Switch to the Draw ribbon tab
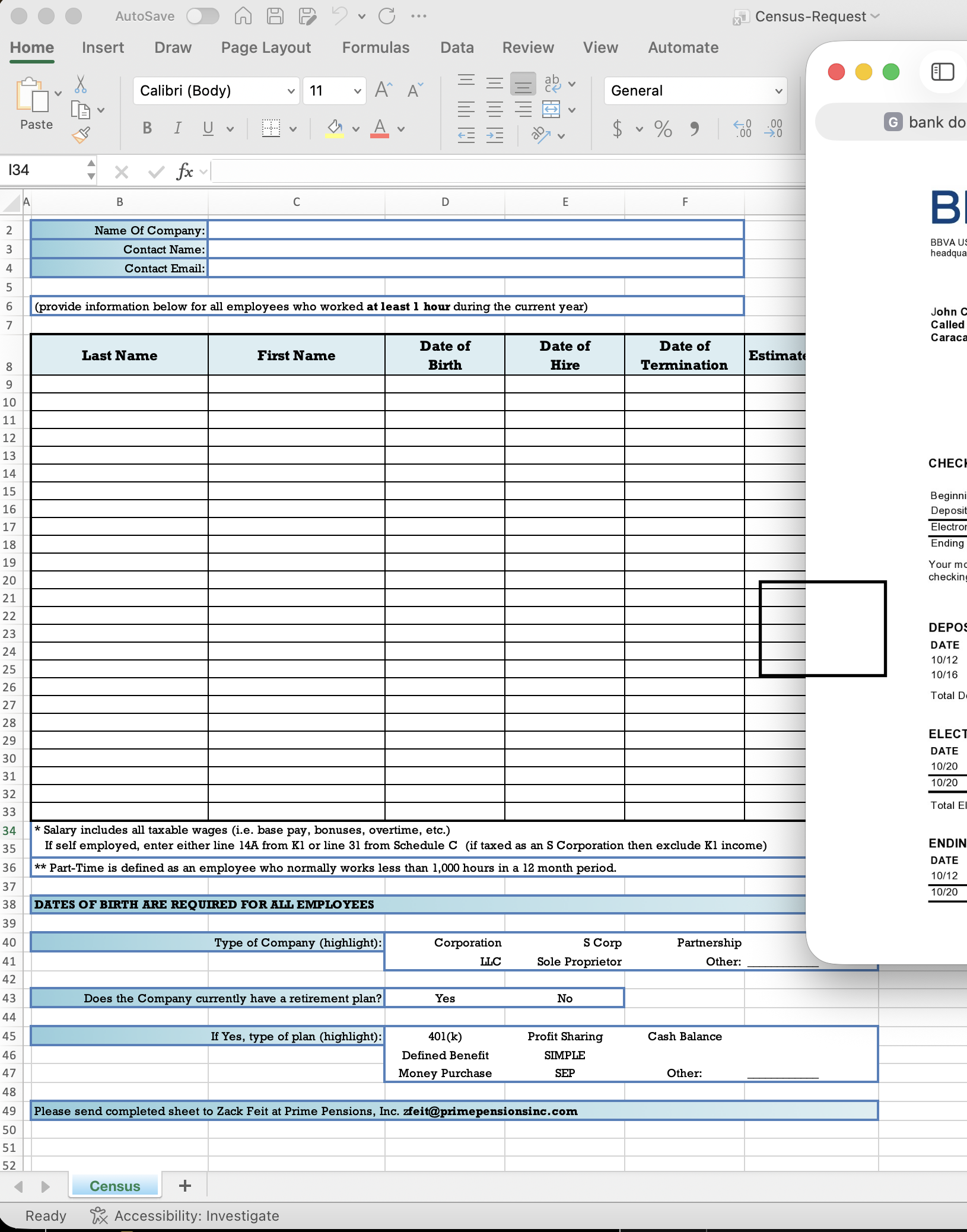Image resolution: width=967 pixels, height=1232 pixels. pyautogui.click(x=173, y=47)
